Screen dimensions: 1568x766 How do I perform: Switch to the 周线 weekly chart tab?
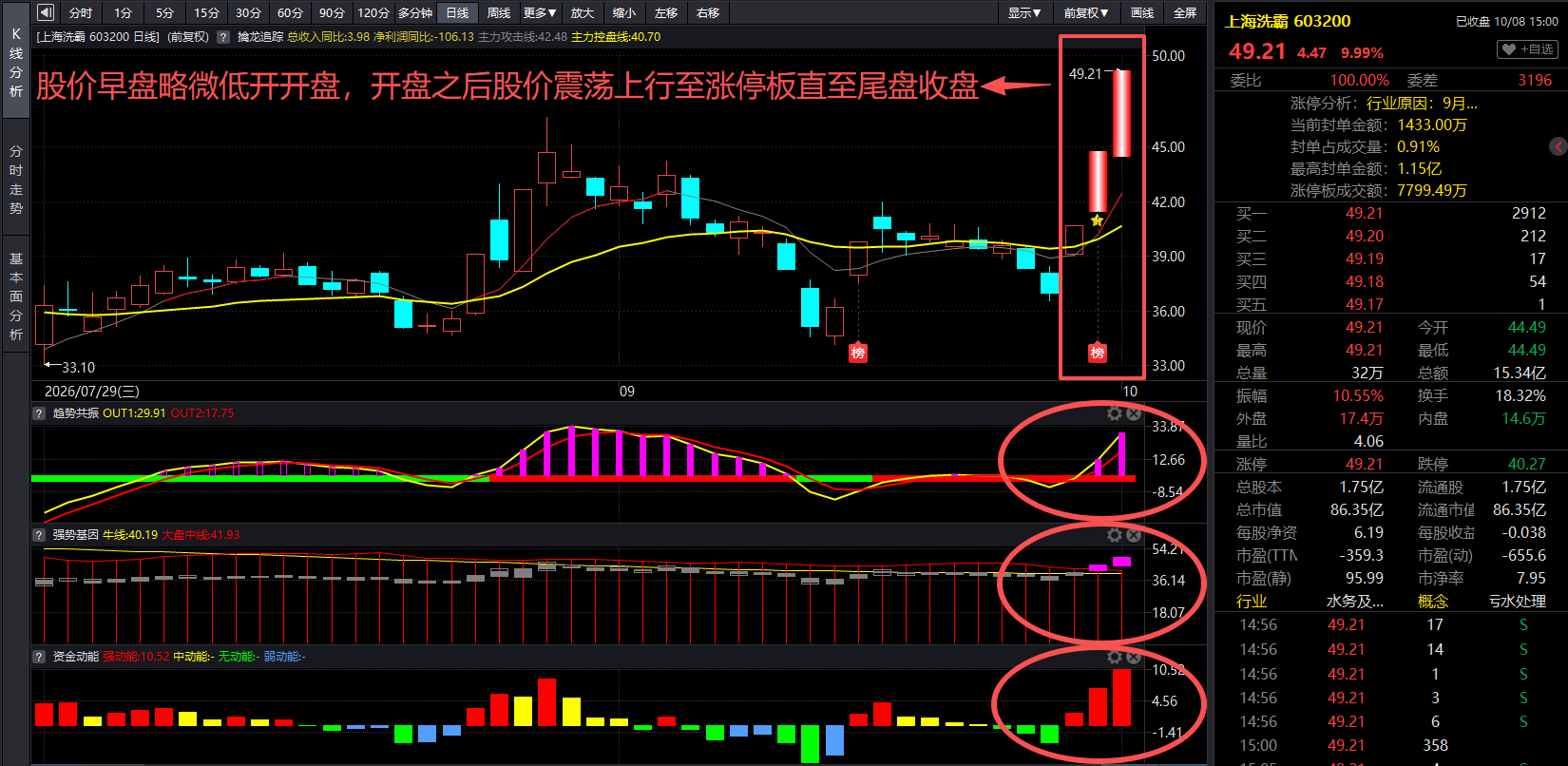click(498, 12)
